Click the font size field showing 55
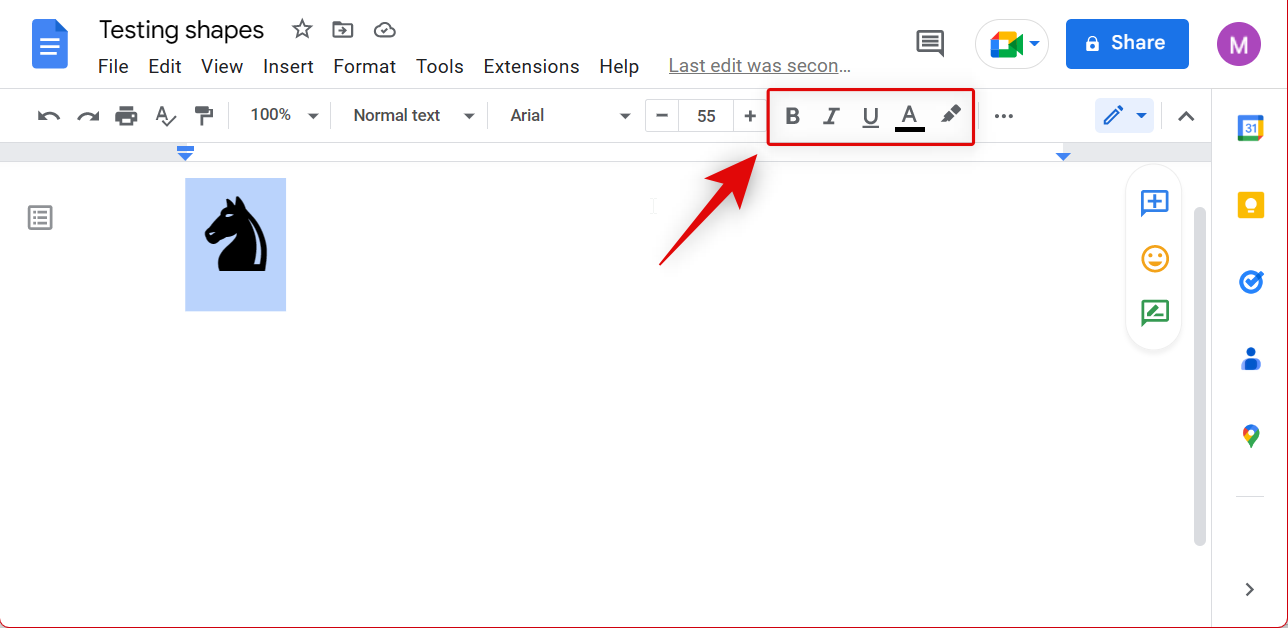 (x=706, y=116)
